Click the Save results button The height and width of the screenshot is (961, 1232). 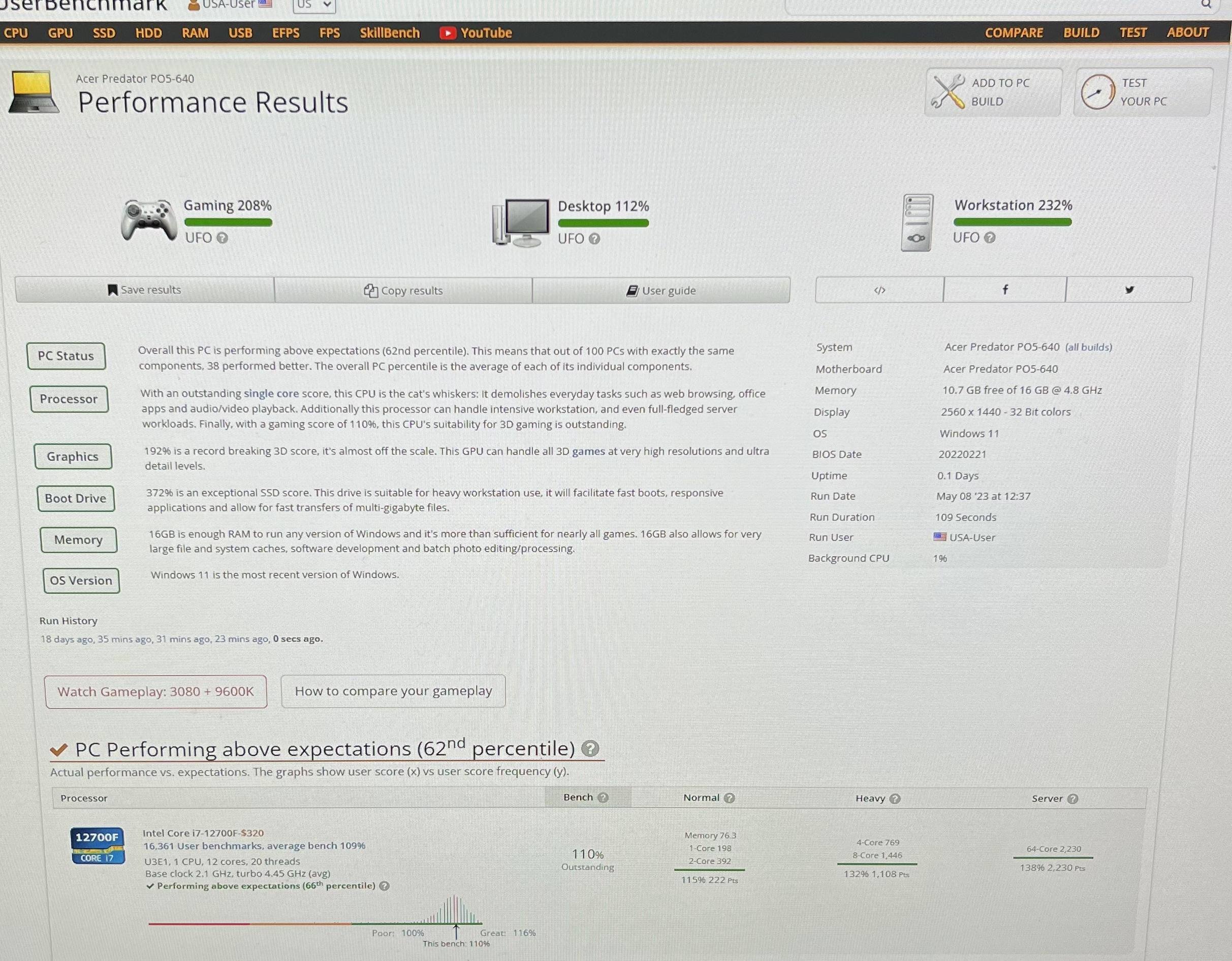pyautogui.click(x=144, y=290)
